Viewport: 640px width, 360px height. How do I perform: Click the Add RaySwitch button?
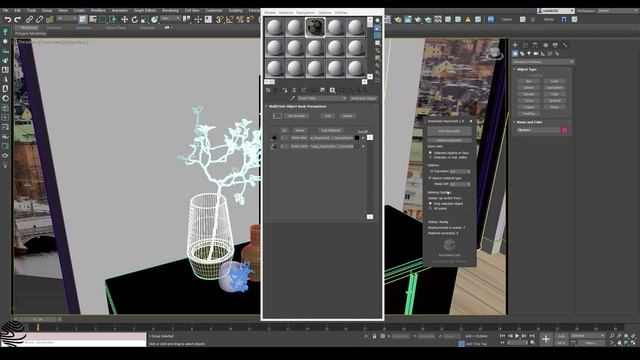tap(449, 131)
